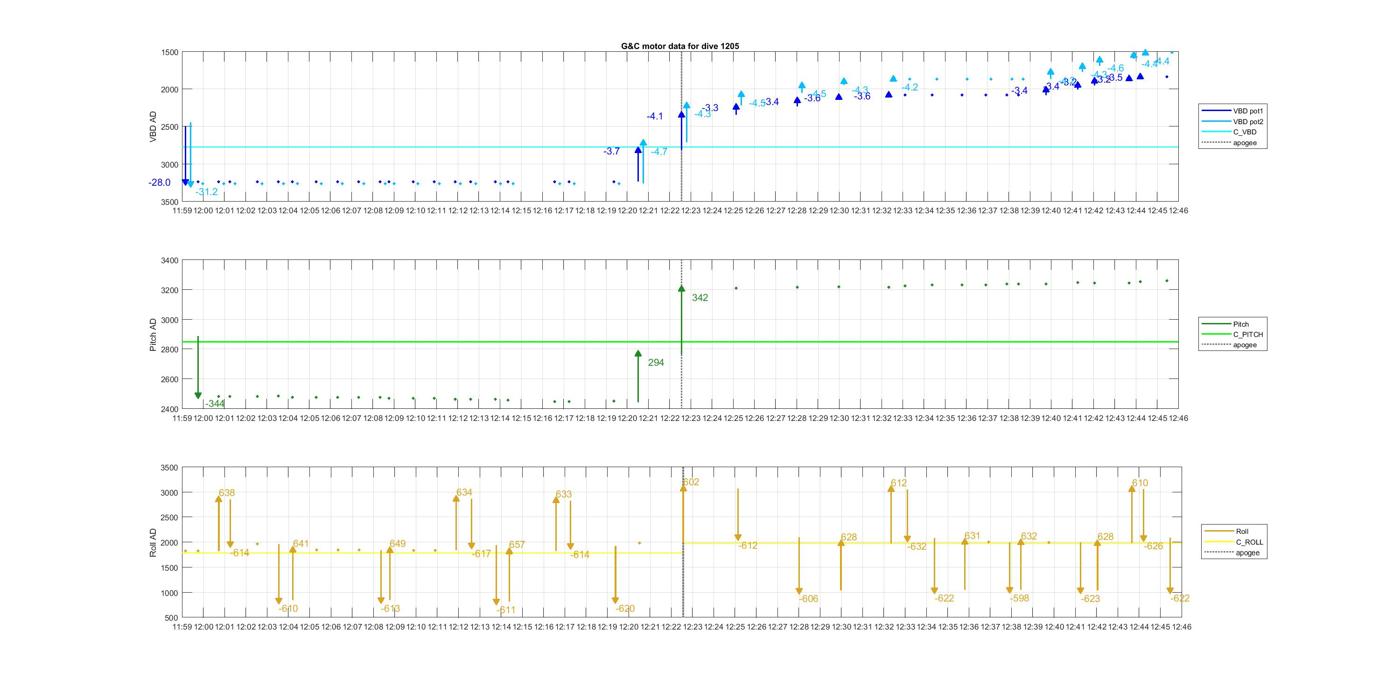The width and height of the screenshot is (1400, 693).
Task: Click the 'Roll AD' y-axis label
Action: (x=154, y=542)
